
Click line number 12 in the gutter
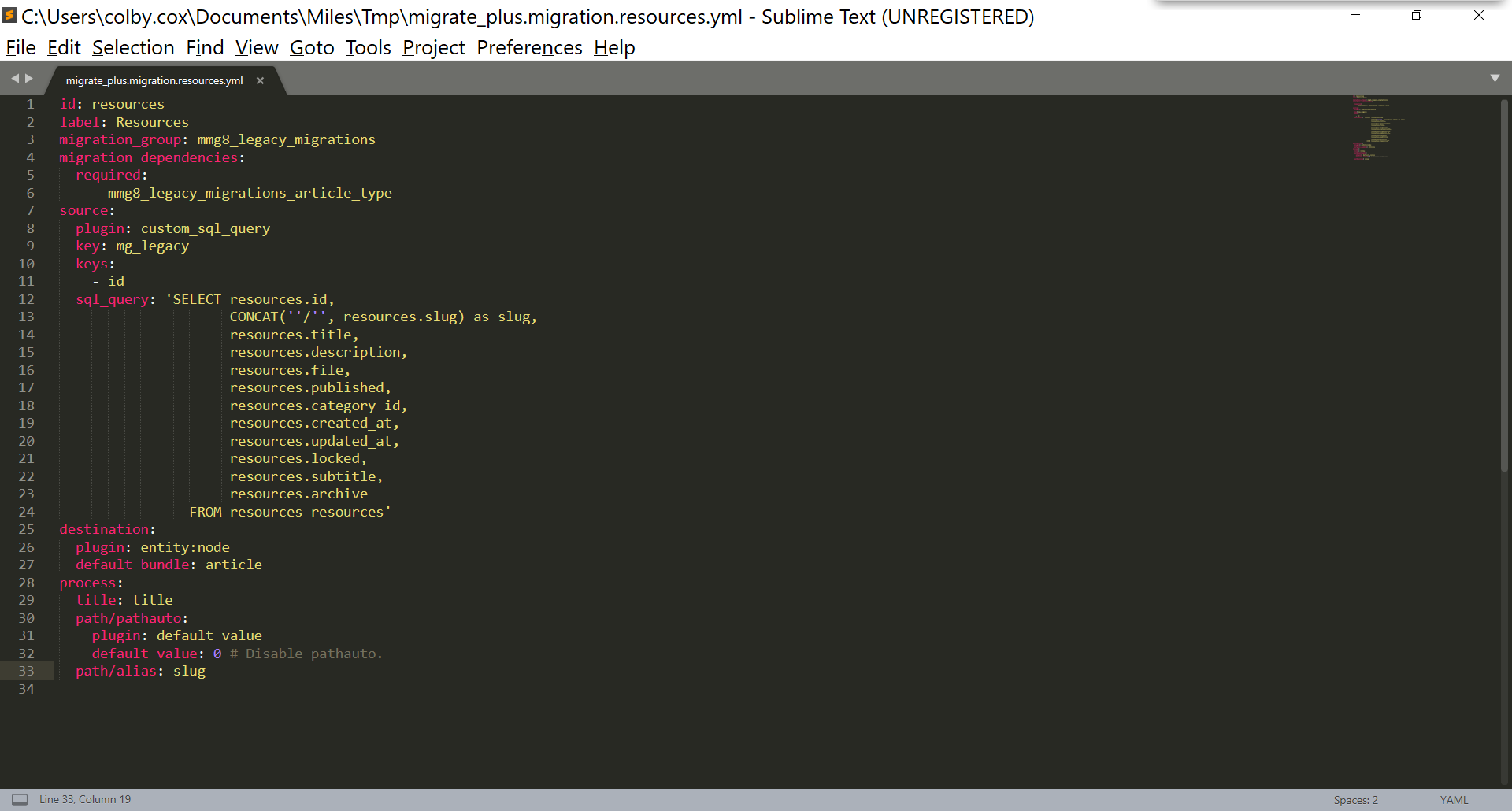(x=27, y=299)
